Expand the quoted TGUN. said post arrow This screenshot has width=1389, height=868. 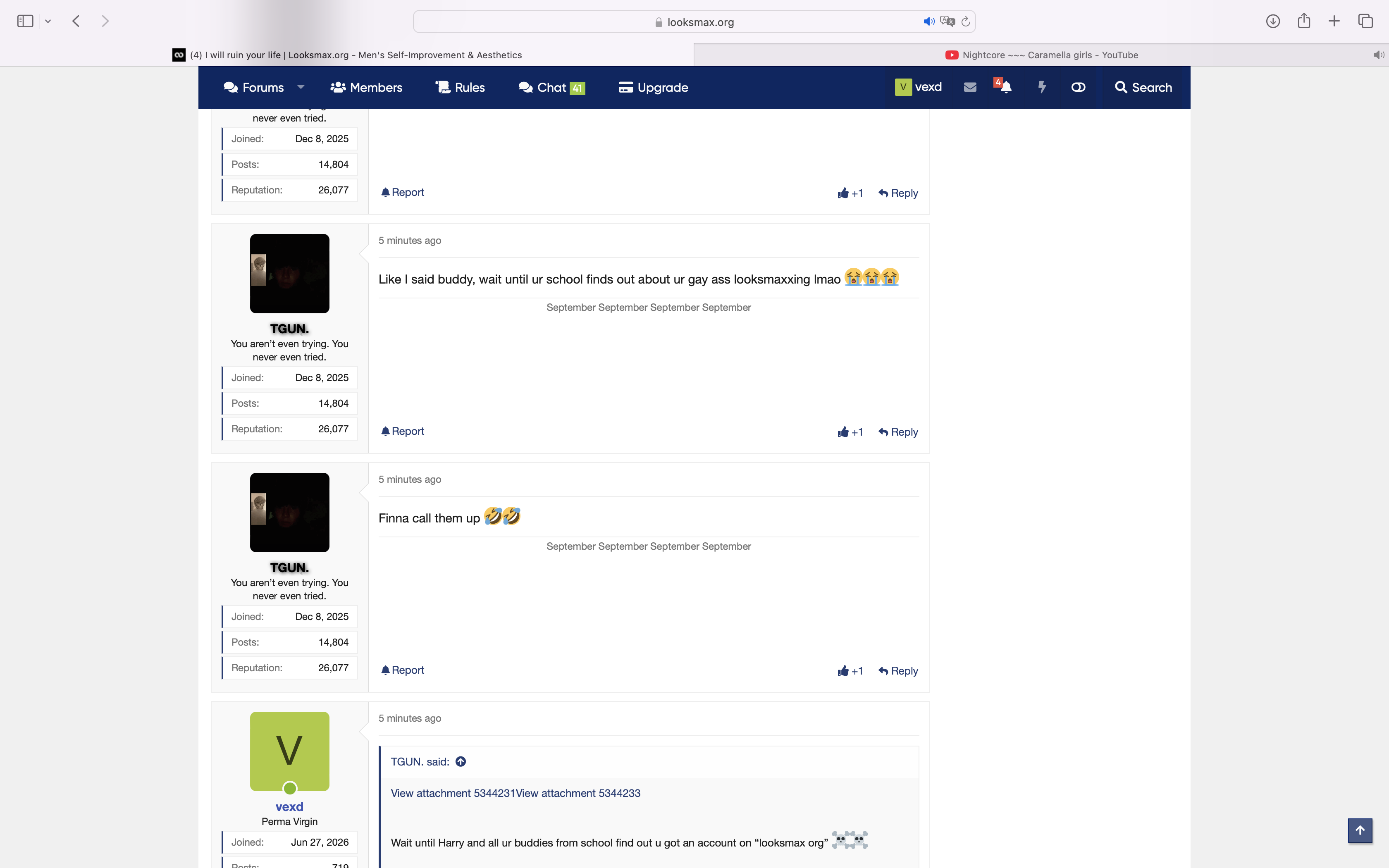tap(461, 762)
